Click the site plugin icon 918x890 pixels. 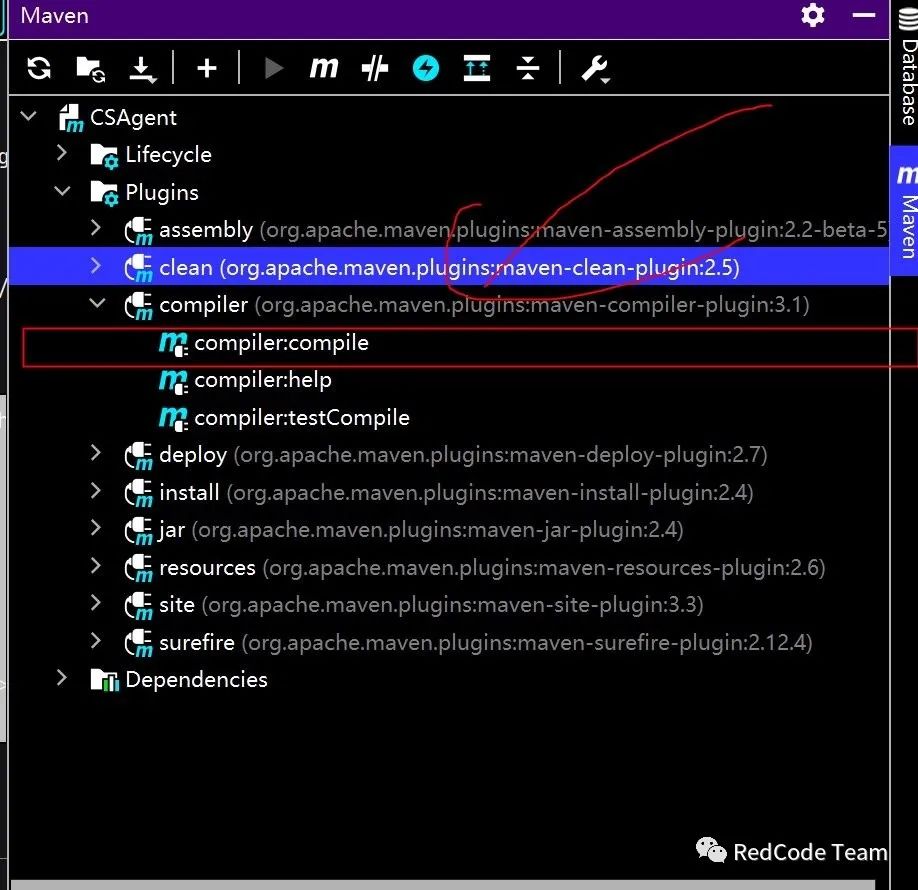click(139, 605)
